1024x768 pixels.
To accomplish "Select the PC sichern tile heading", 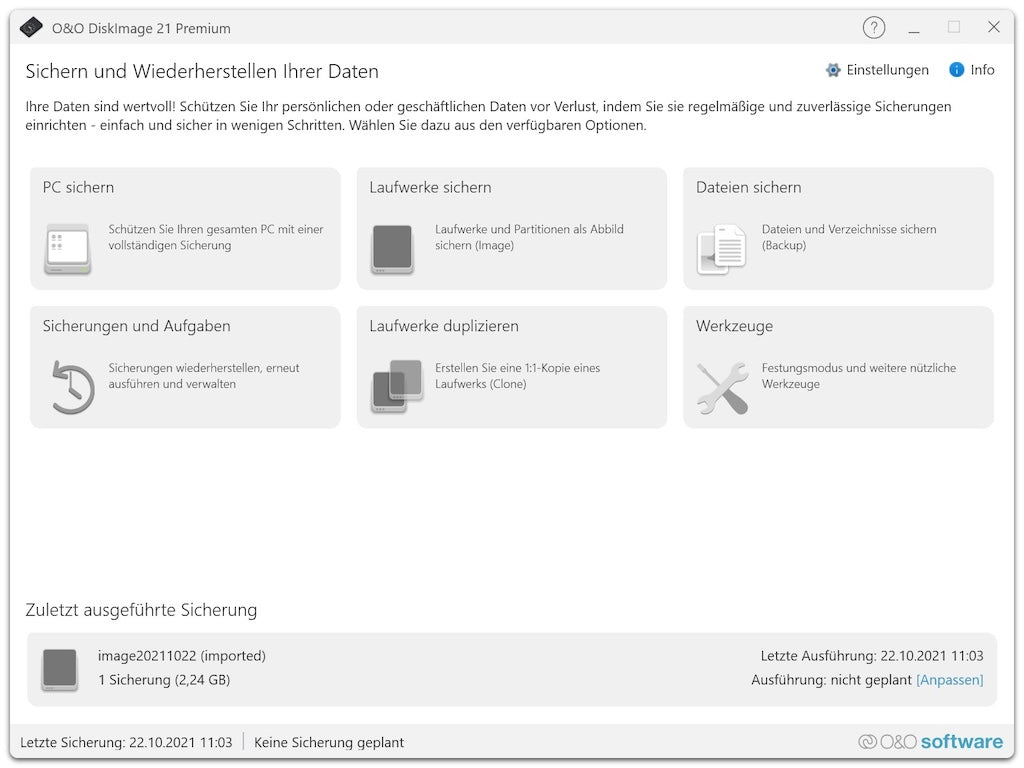I will tap(78, 187).
